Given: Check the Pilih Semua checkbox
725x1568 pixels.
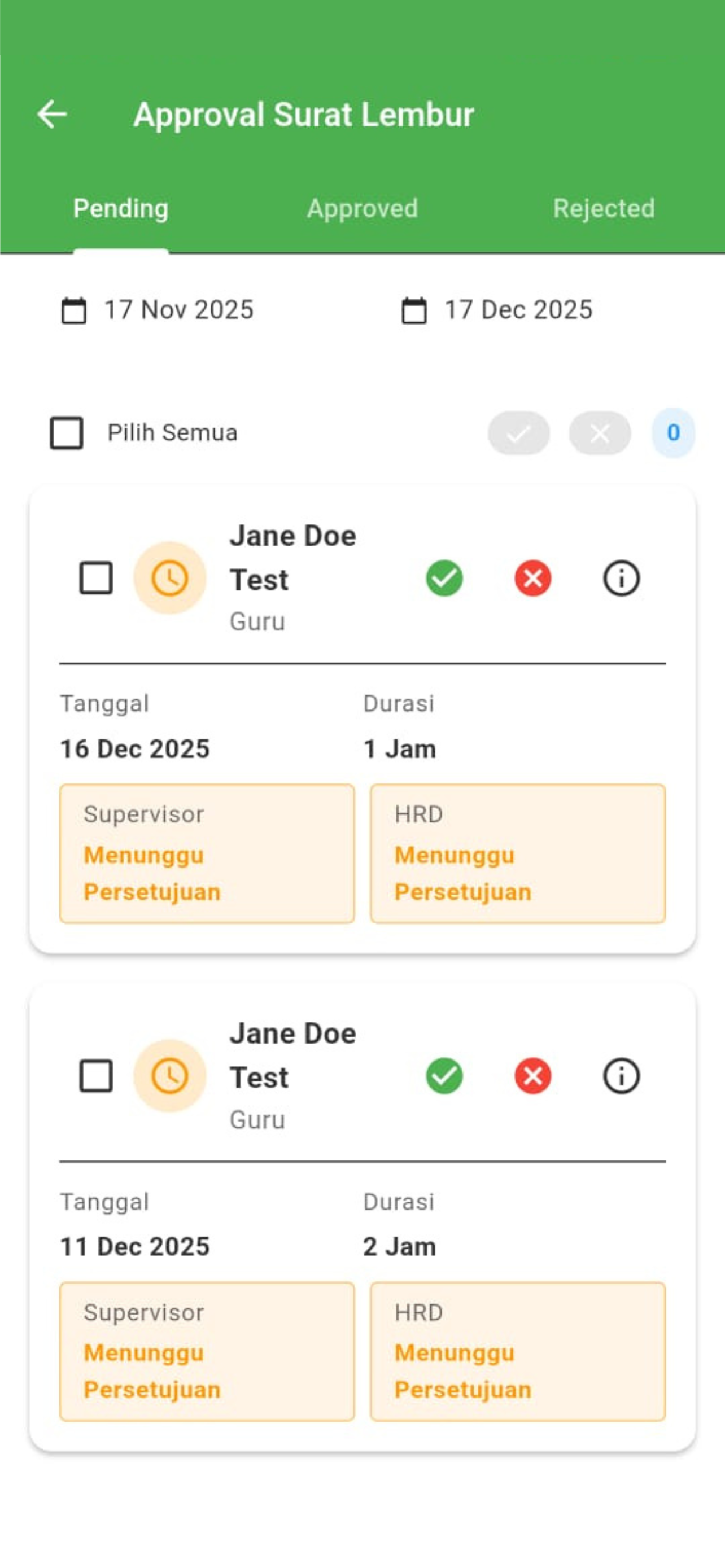Looking at the screenshot, I should 67,433.
